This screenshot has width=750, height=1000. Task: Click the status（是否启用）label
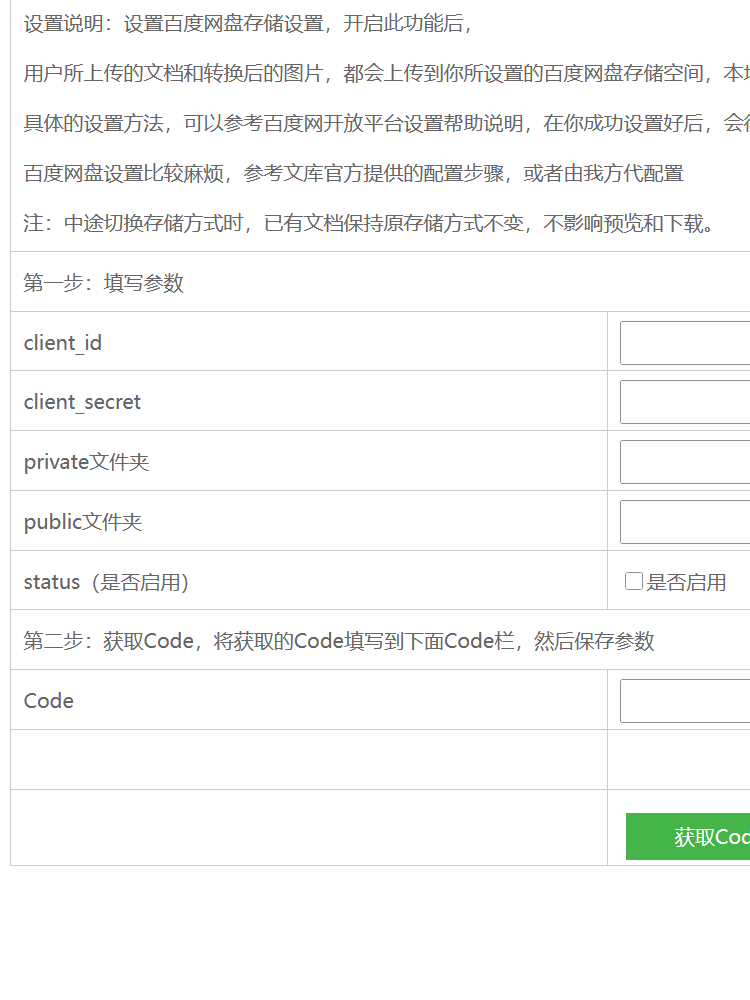(107, 582)
